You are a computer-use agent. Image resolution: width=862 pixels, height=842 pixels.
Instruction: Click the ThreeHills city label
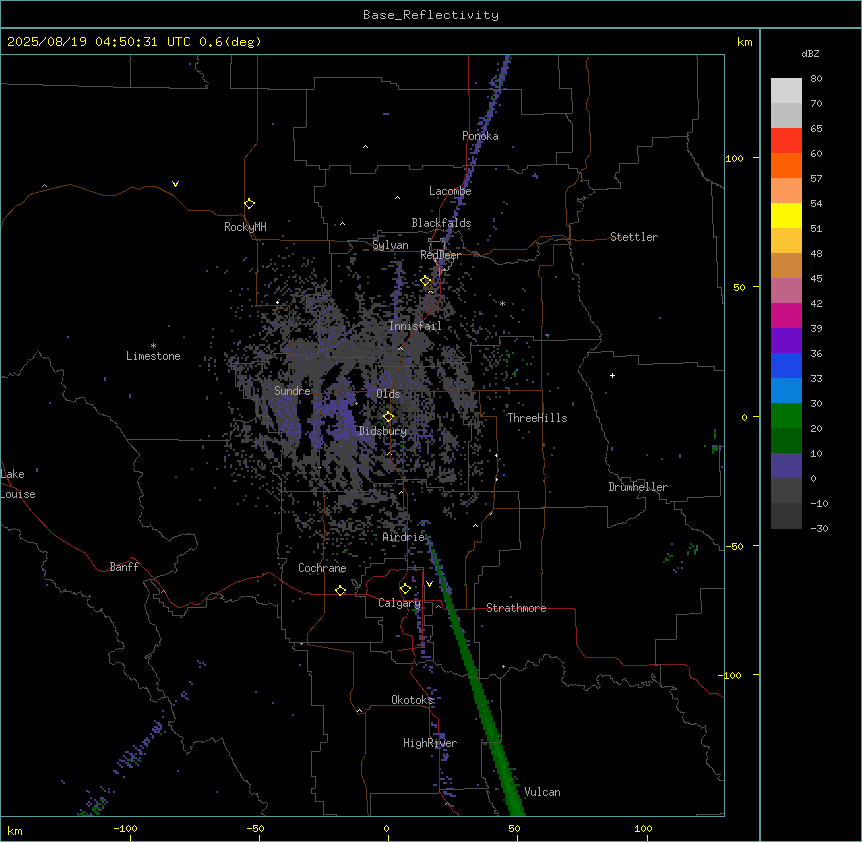coord(537,418)
